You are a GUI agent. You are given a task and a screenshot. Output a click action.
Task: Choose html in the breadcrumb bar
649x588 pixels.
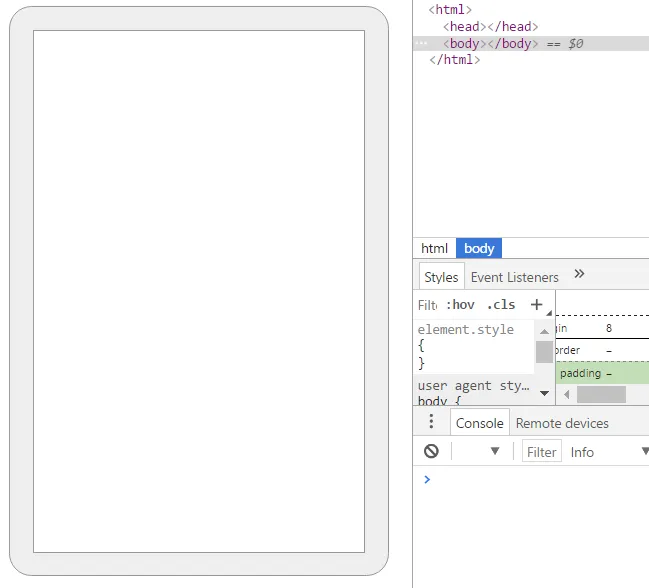(434, 248)
